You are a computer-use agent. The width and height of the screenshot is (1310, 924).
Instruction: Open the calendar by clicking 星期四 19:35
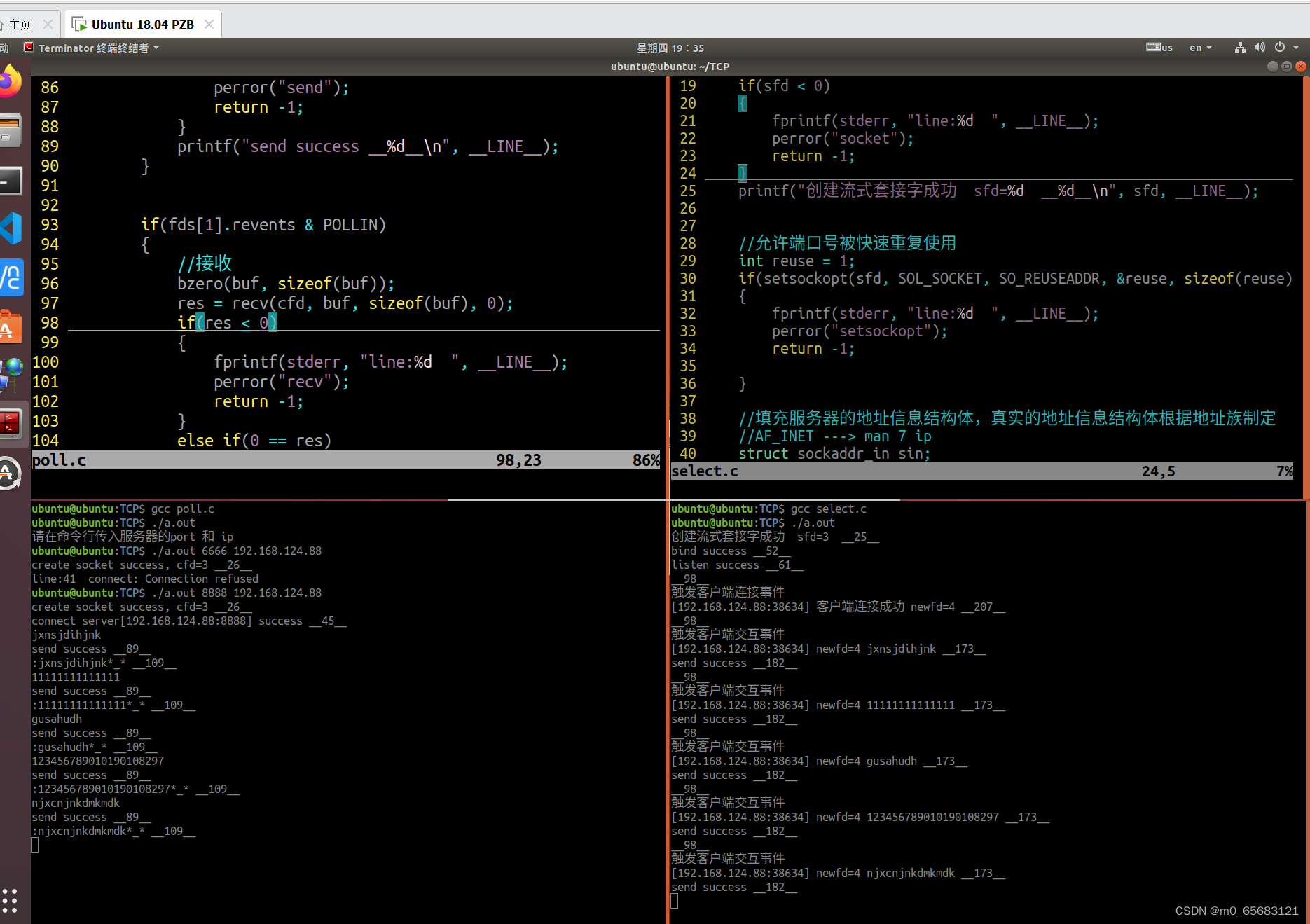coord(670,48)
